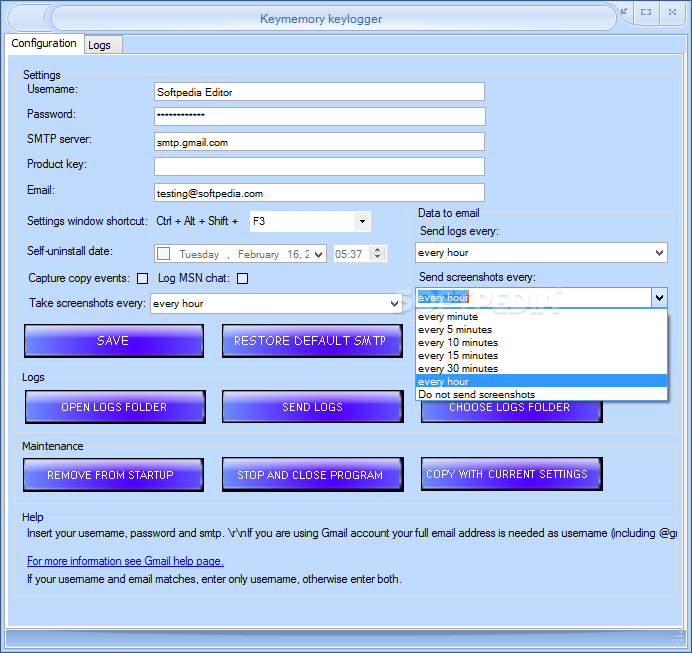Image resolution: width=692 pixels, height=653 pixels.
Task: Minimize the Keymemory keylogger window
Action: [x=624, y=12]
